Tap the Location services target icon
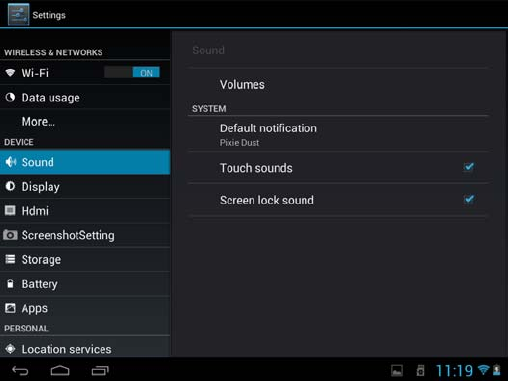This screenshot has height=381, width=508. click(10, 349)
